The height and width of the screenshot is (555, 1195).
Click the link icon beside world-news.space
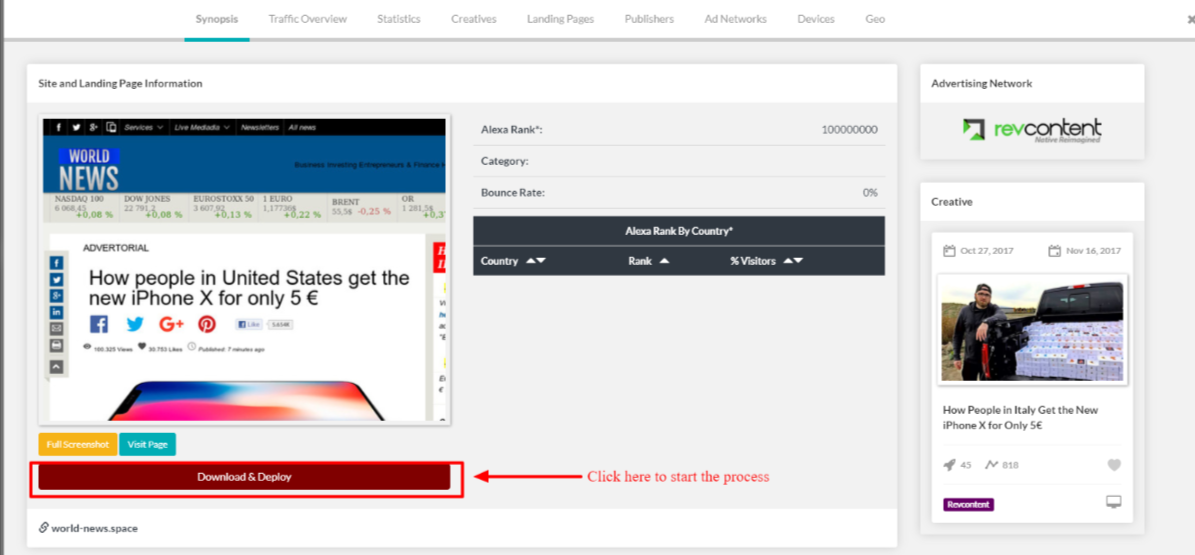click(43, 528)
